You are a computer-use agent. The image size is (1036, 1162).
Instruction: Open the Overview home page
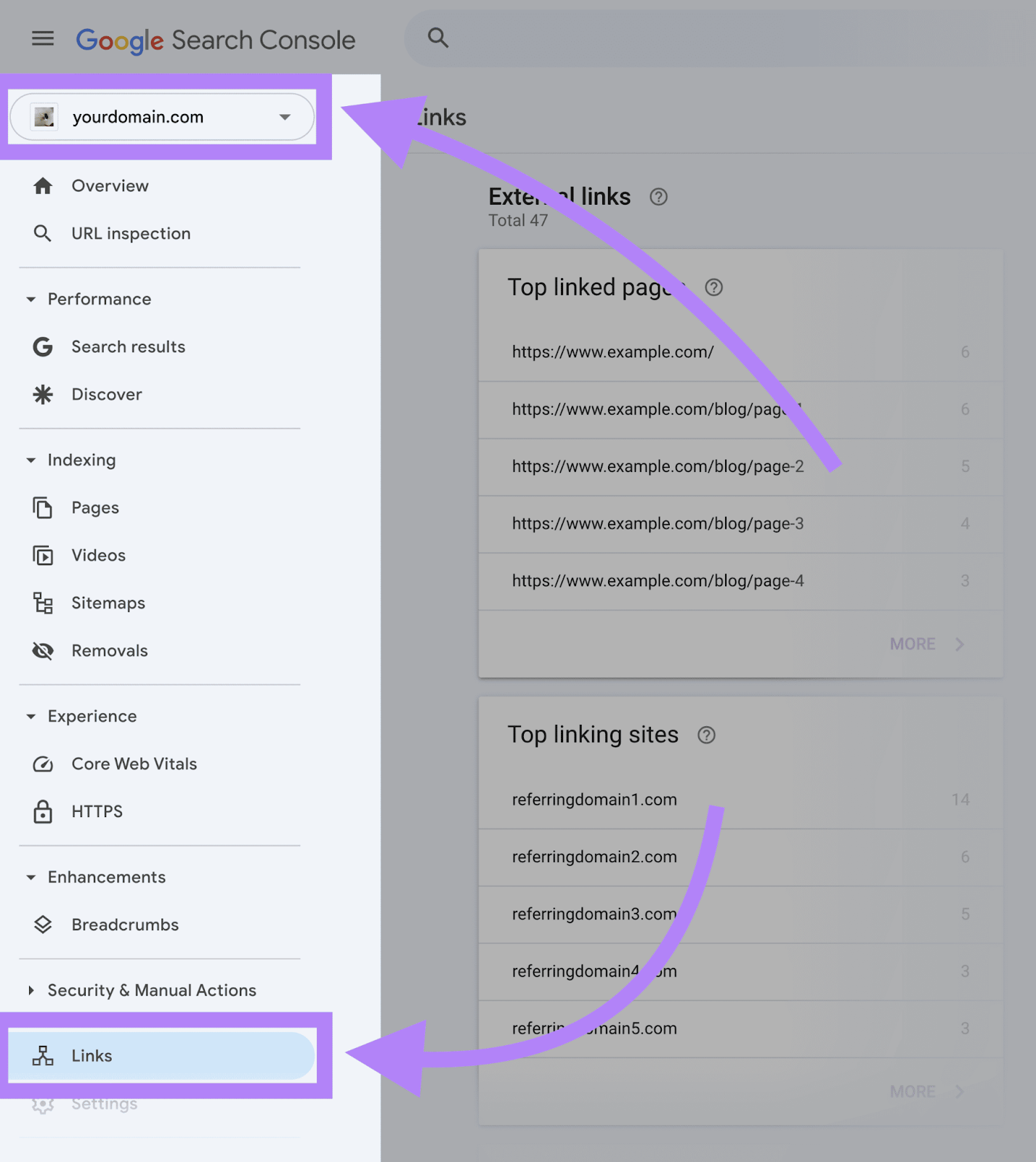[x=109, y=186]
